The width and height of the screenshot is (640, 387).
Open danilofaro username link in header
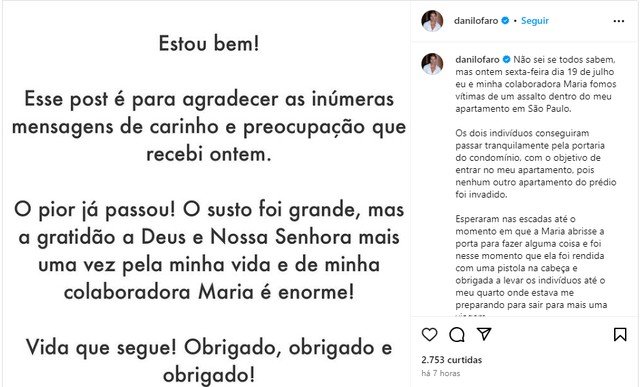click(476, 20)
